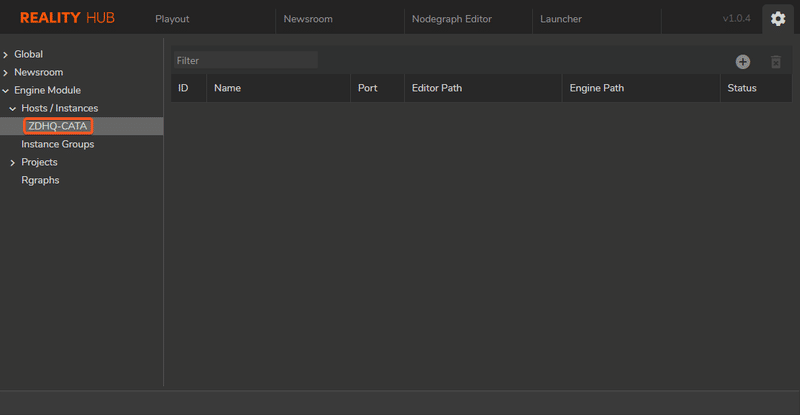Screen dimensions: 800x415
Task: Select Global in the settings tree
Action: 29,54
